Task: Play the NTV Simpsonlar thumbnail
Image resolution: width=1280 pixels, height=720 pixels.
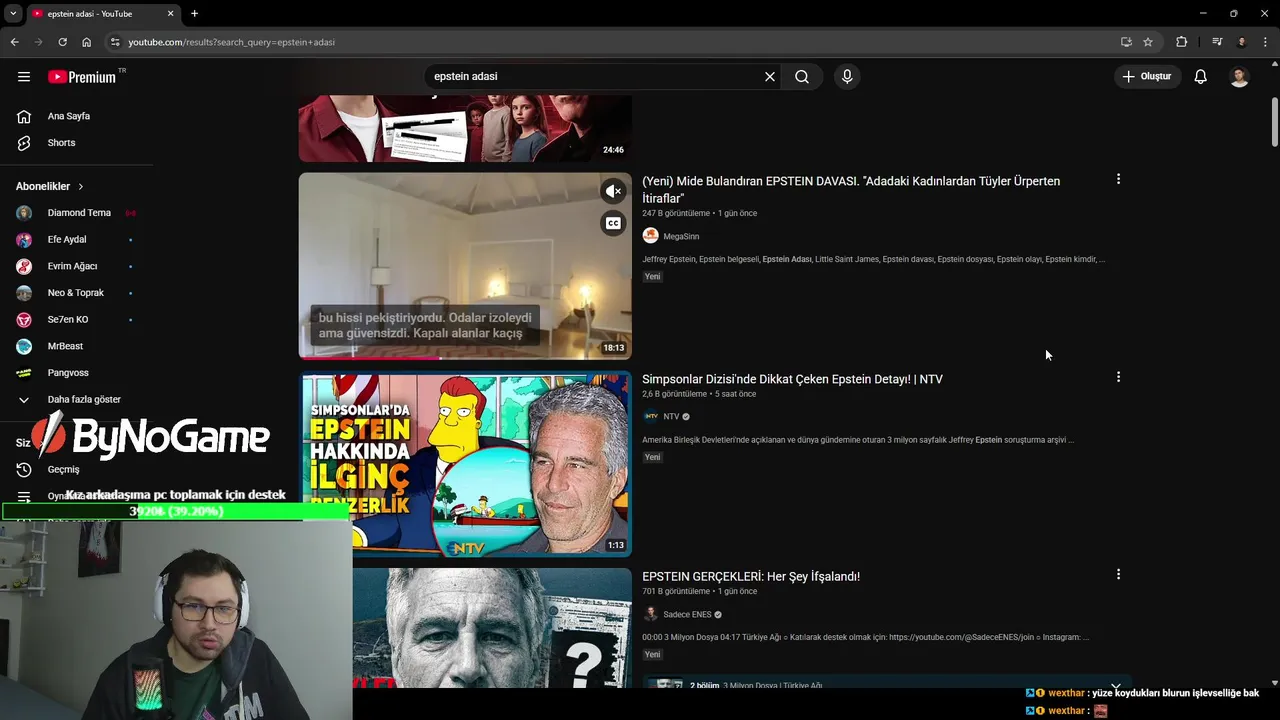Action: point(466,463)
